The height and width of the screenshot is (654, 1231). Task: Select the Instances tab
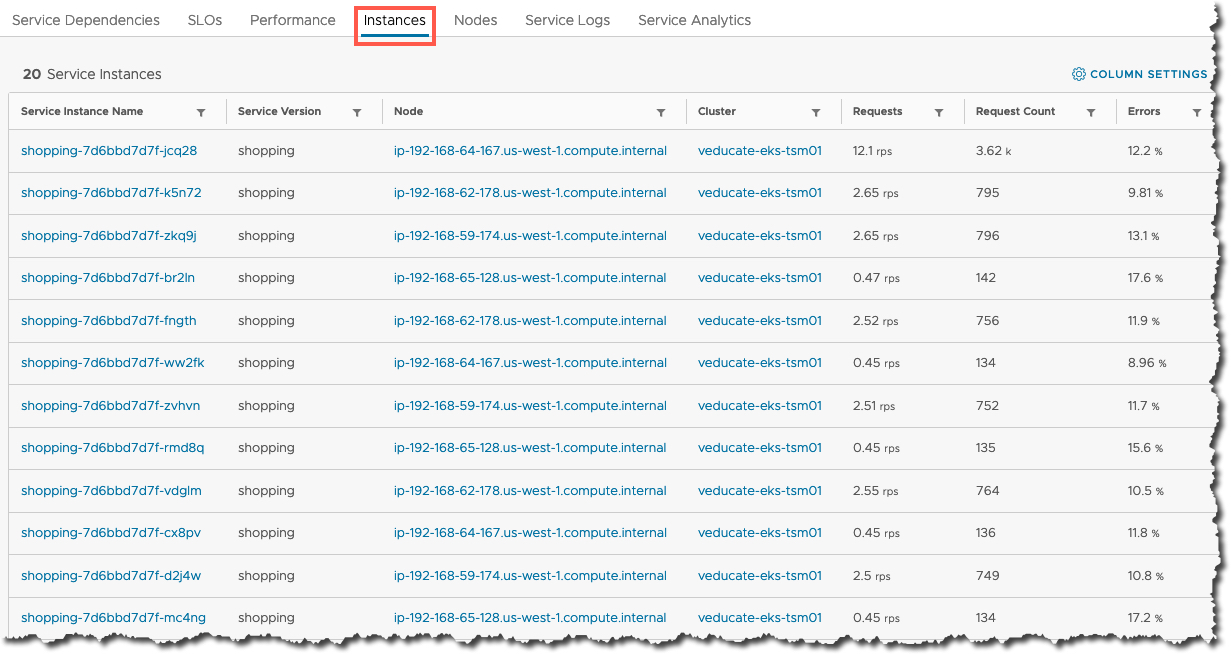click(395, 20)
